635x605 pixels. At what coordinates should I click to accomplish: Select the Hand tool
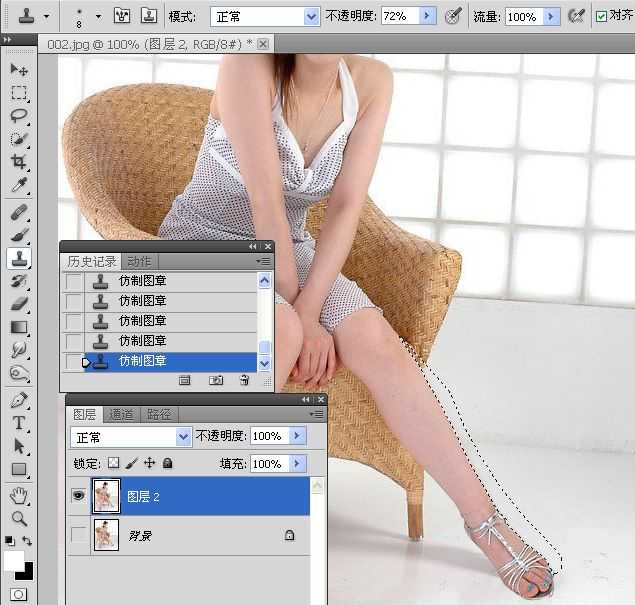coord(19,496)
